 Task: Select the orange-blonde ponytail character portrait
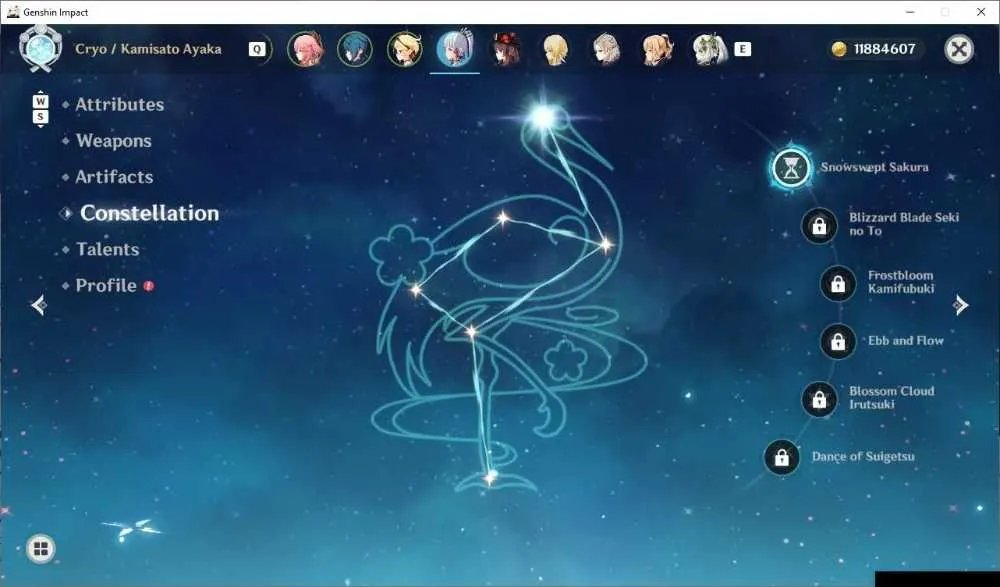pyautogui.click(x=657, y=49)
